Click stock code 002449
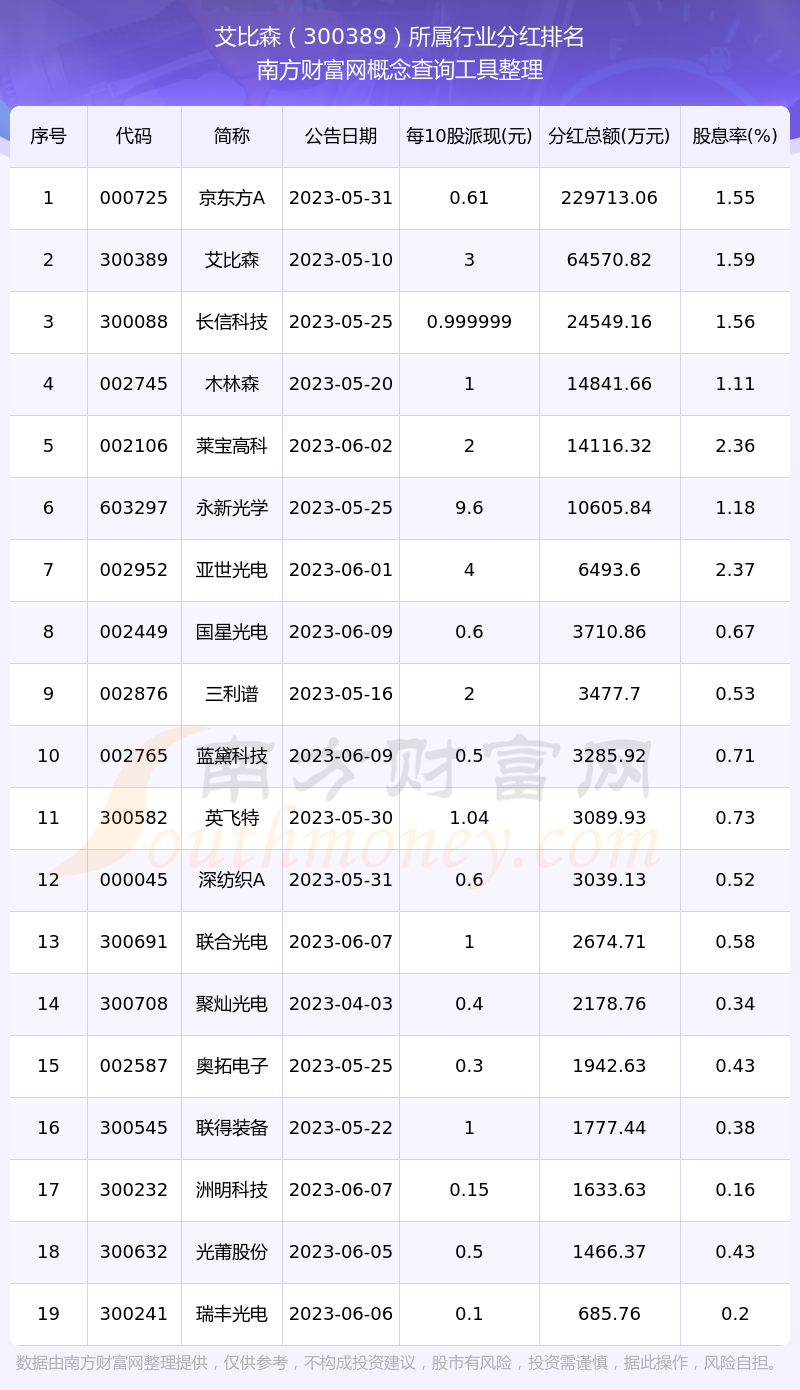Screen dimensions: 800x1390 click(x=134, y=632)
